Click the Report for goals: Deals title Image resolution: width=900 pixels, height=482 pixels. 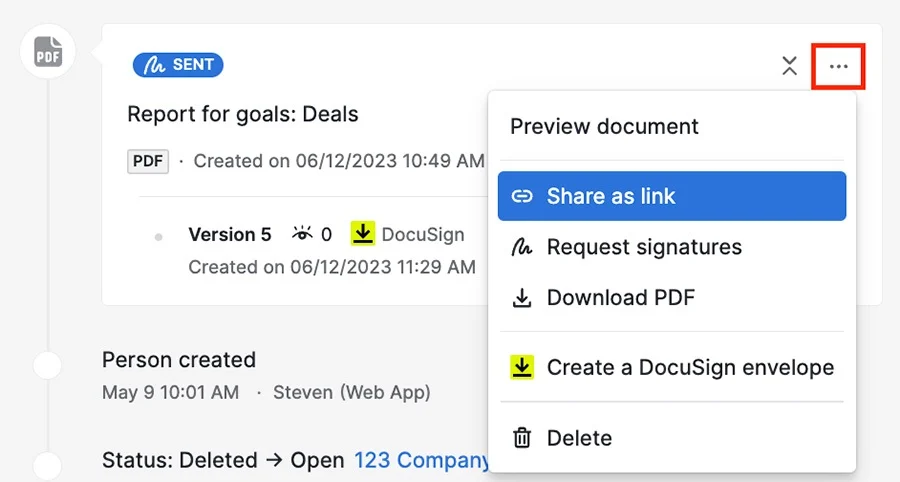pos(243,114)
